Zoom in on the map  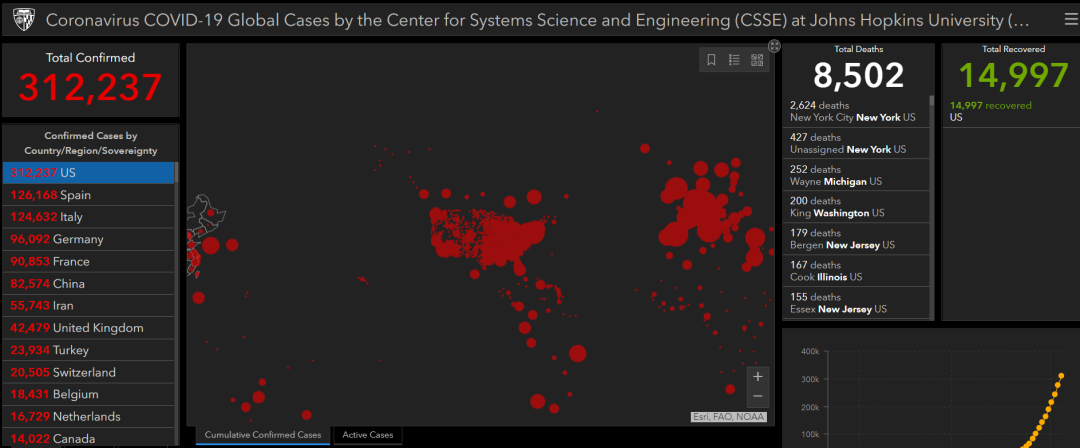pyautogui.click(x=758, y=376)
